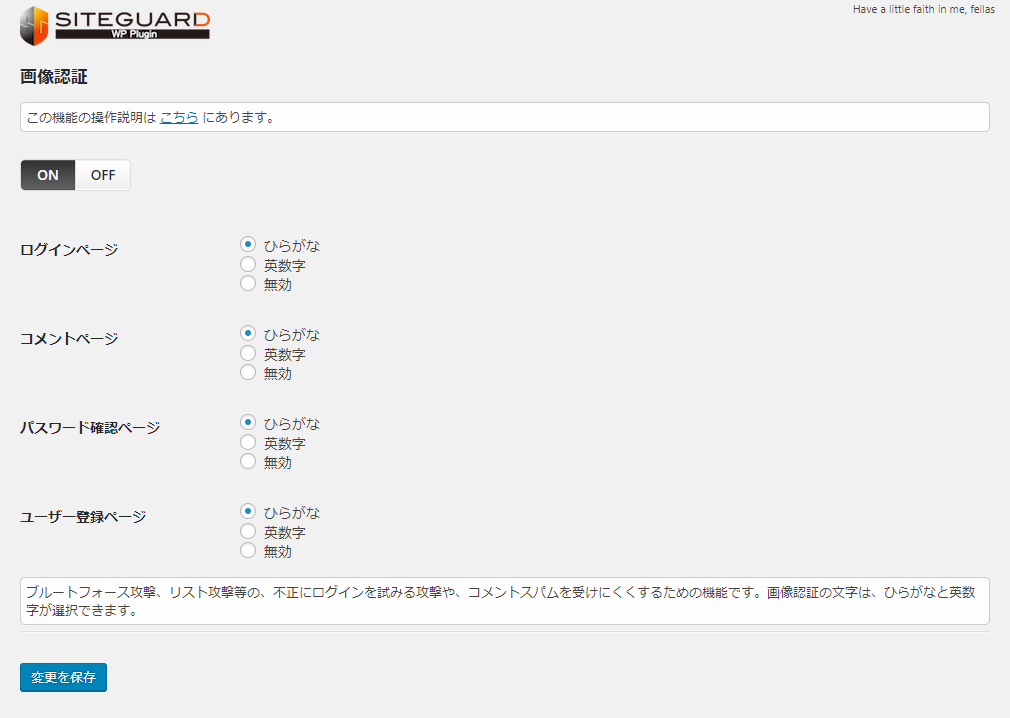Image resolution: width=1010 pixels, height=718 pixels.
Task: Open the こちら help link
Action: point(179,117)
